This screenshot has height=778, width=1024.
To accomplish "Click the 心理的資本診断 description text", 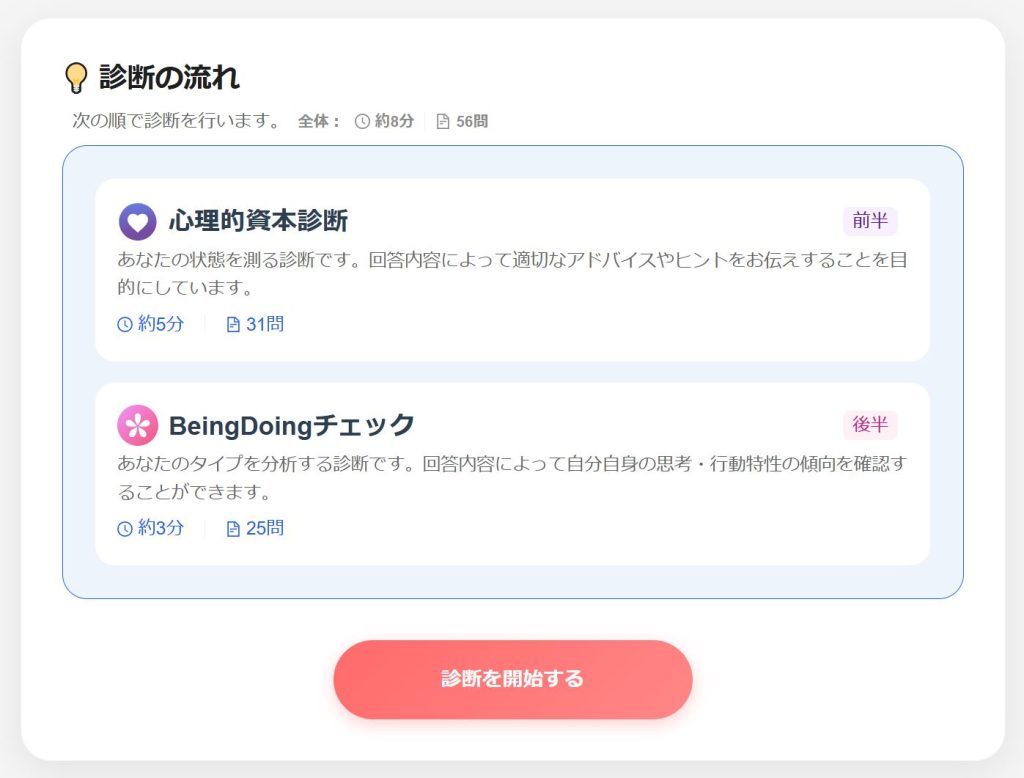I will [511, 273].
